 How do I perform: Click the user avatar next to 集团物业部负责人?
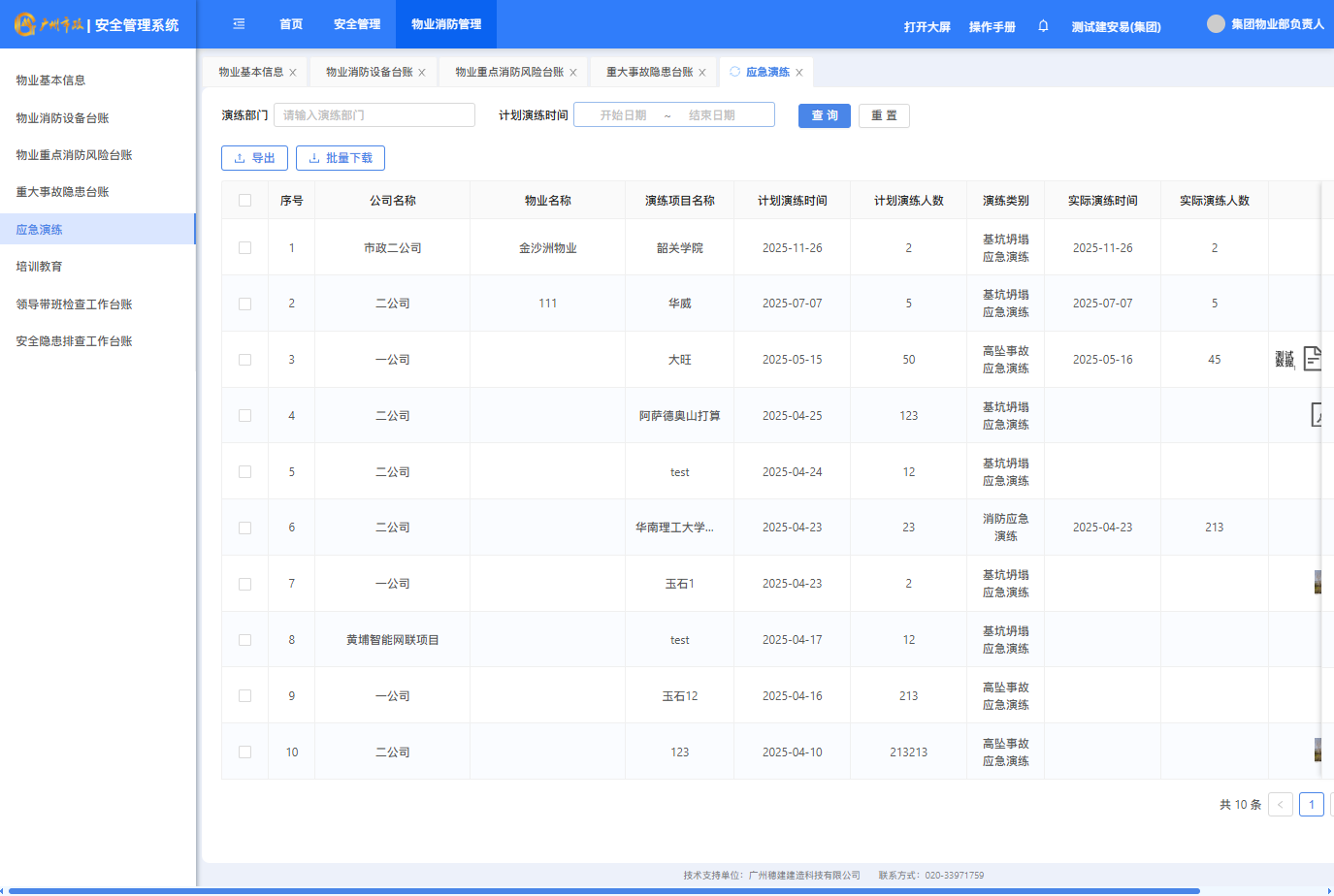click(x=1216, y=24)
